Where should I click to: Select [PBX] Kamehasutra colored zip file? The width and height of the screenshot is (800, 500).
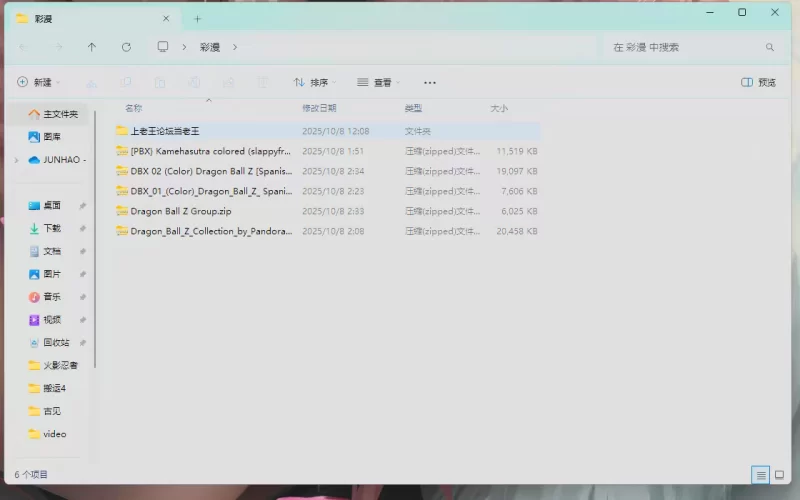[327, 151]
